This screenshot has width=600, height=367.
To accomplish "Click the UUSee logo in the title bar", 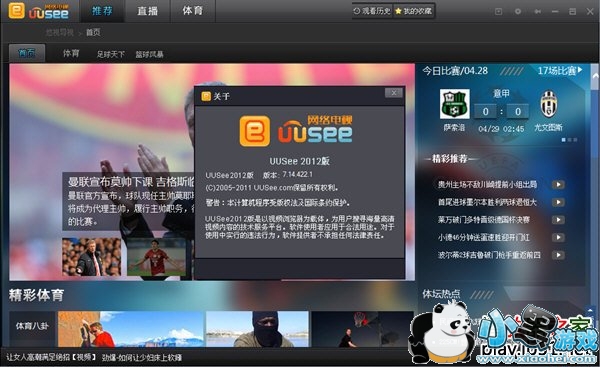I will pos(39,11).
